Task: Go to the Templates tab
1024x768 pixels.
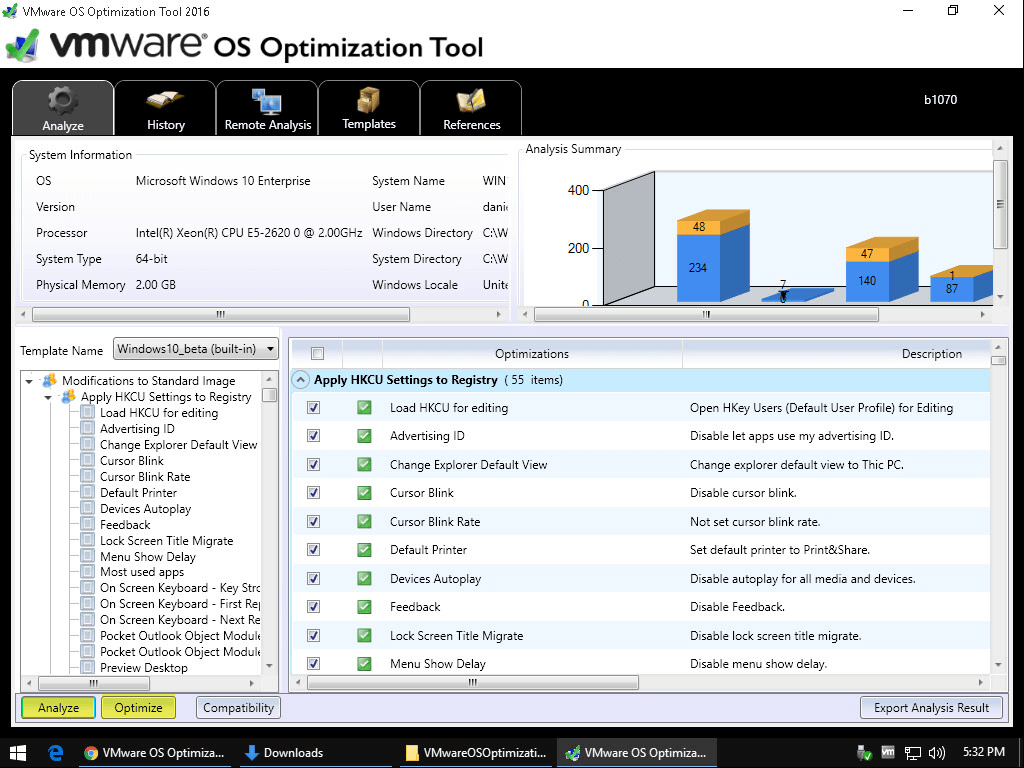Action: point(369,108)
